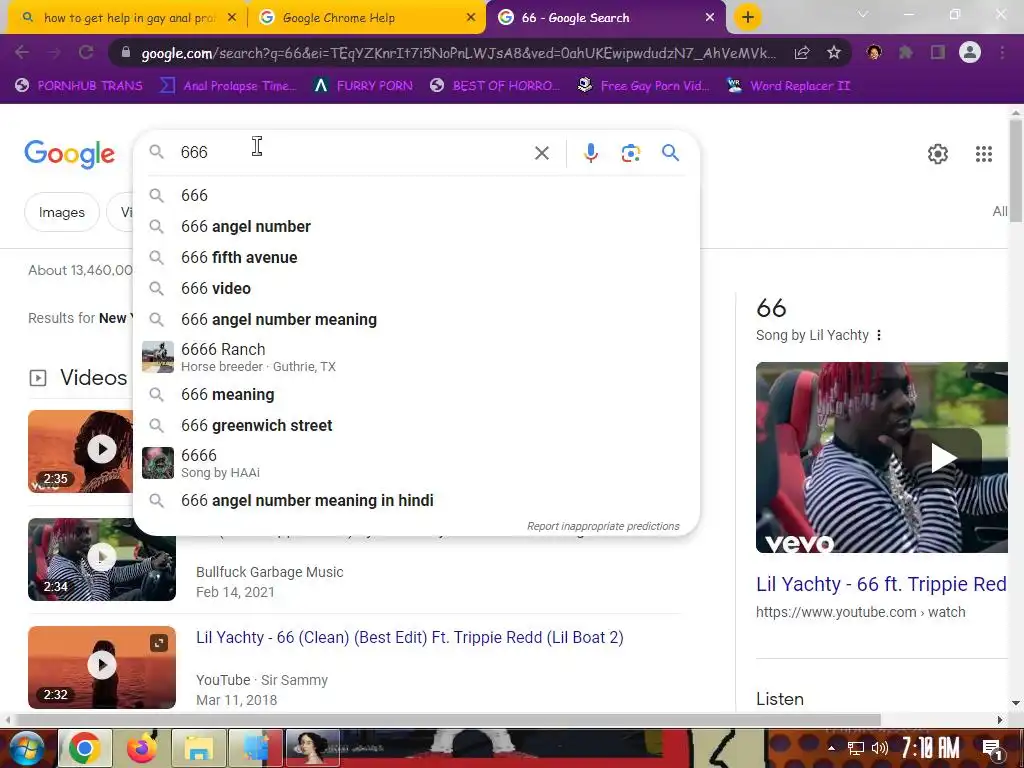Close the 66 - Google Search tab
Viewport: 1024px width, 768px height.
710,18
